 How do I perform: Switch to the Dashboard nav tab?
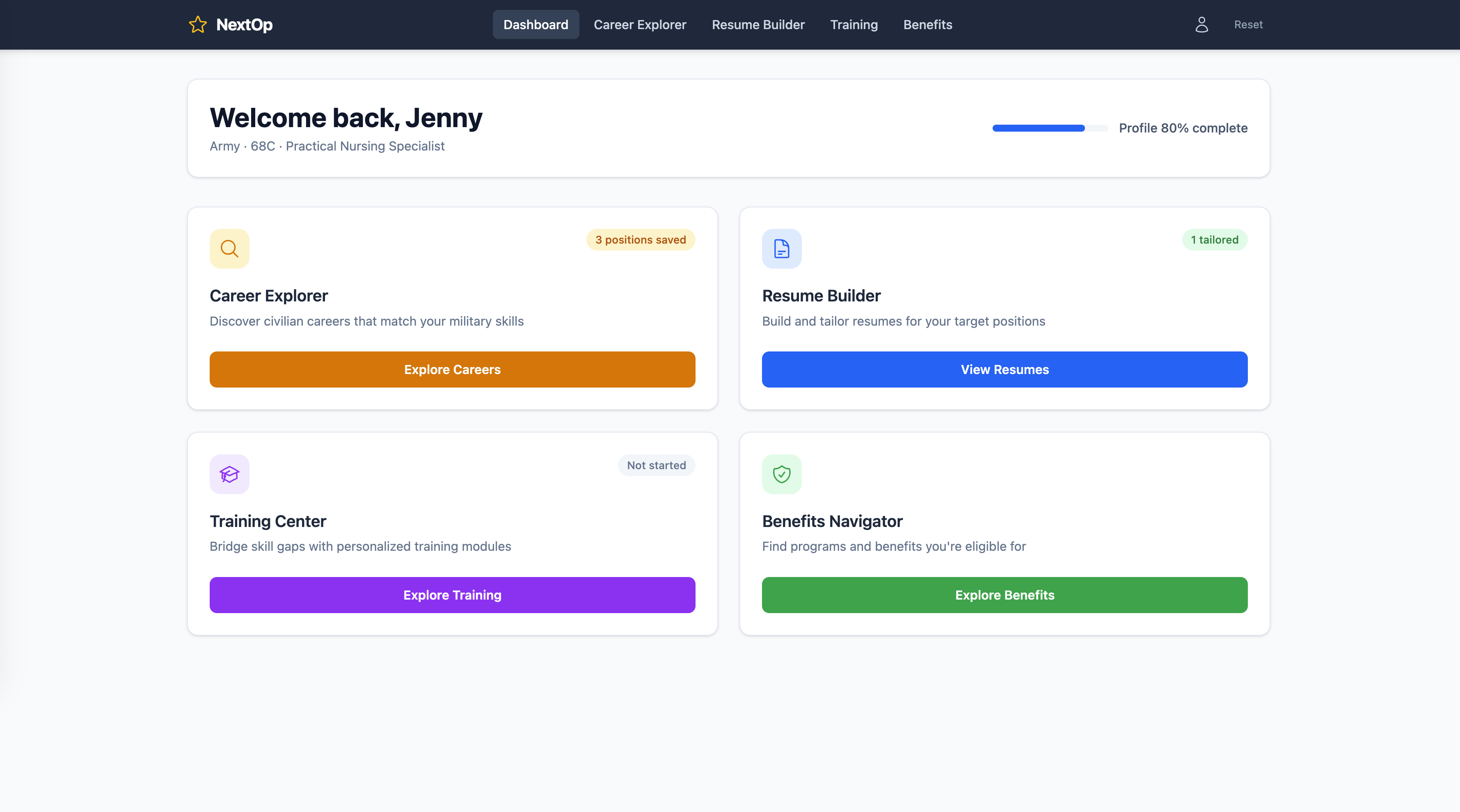click(x=535, y=24)
